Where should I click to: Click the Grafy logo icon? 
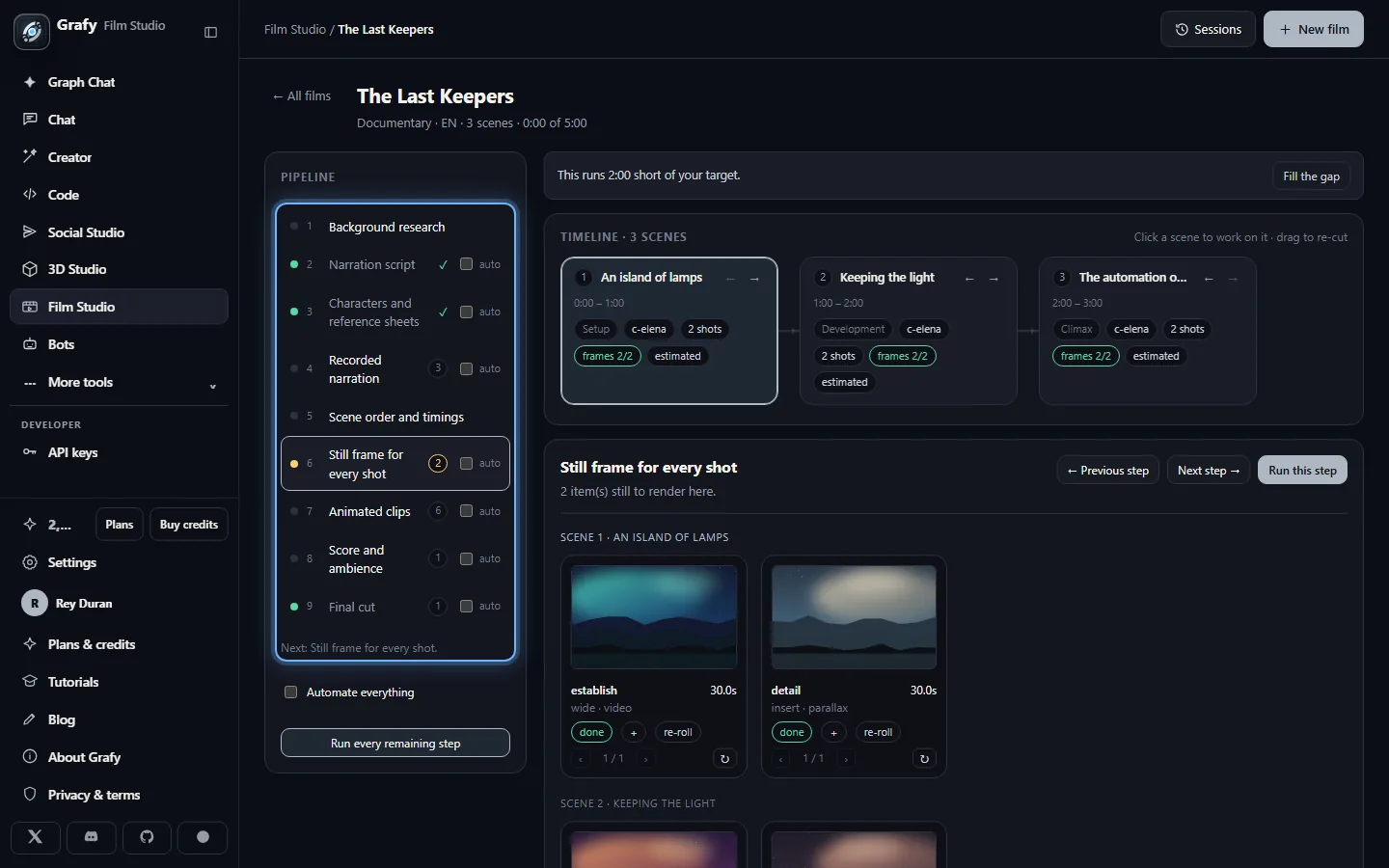pos(32,32)
